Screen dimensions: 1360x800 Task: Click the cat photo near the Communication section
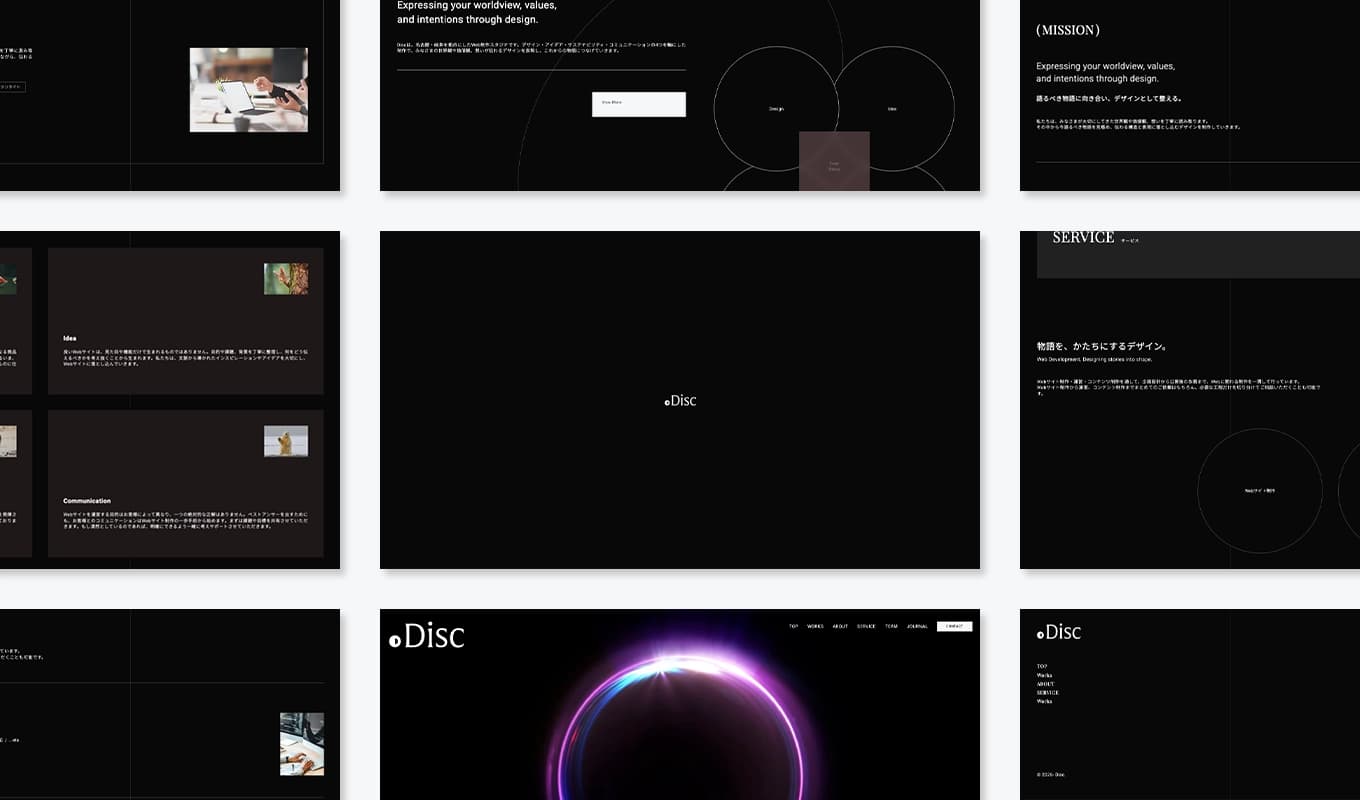286,440
